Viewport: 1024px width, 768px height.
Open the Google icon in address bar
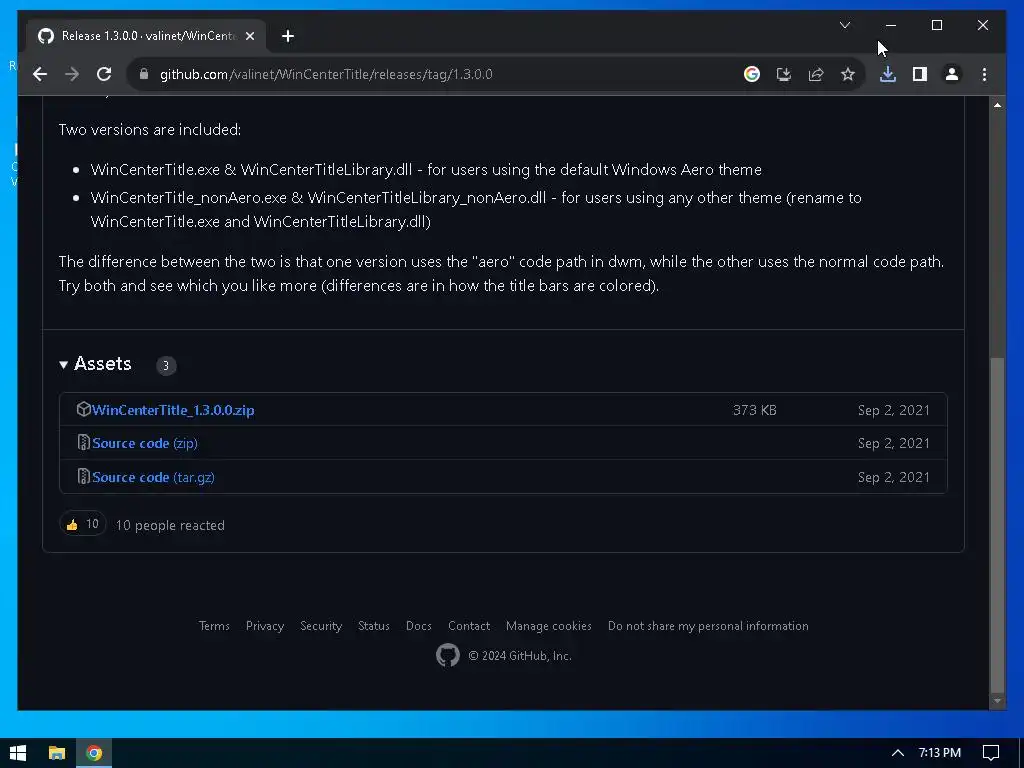point(752,74)
